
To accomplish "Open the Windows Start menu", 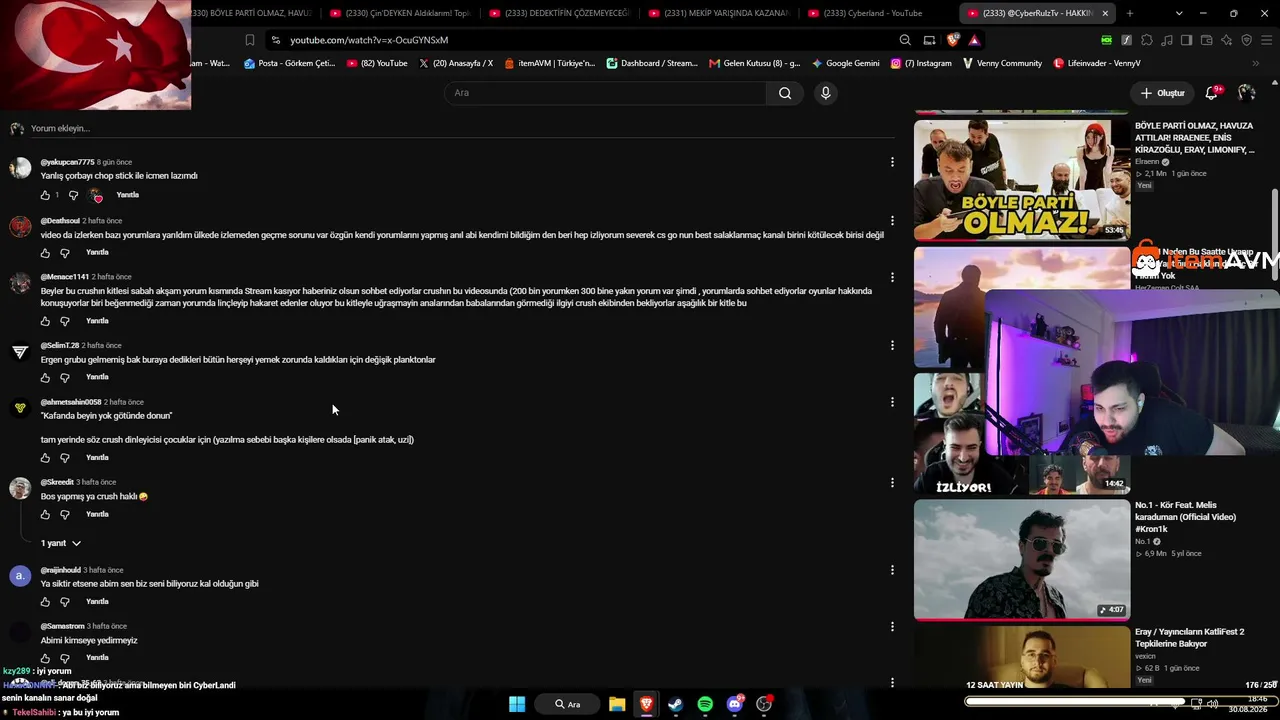I will (517, 704).
